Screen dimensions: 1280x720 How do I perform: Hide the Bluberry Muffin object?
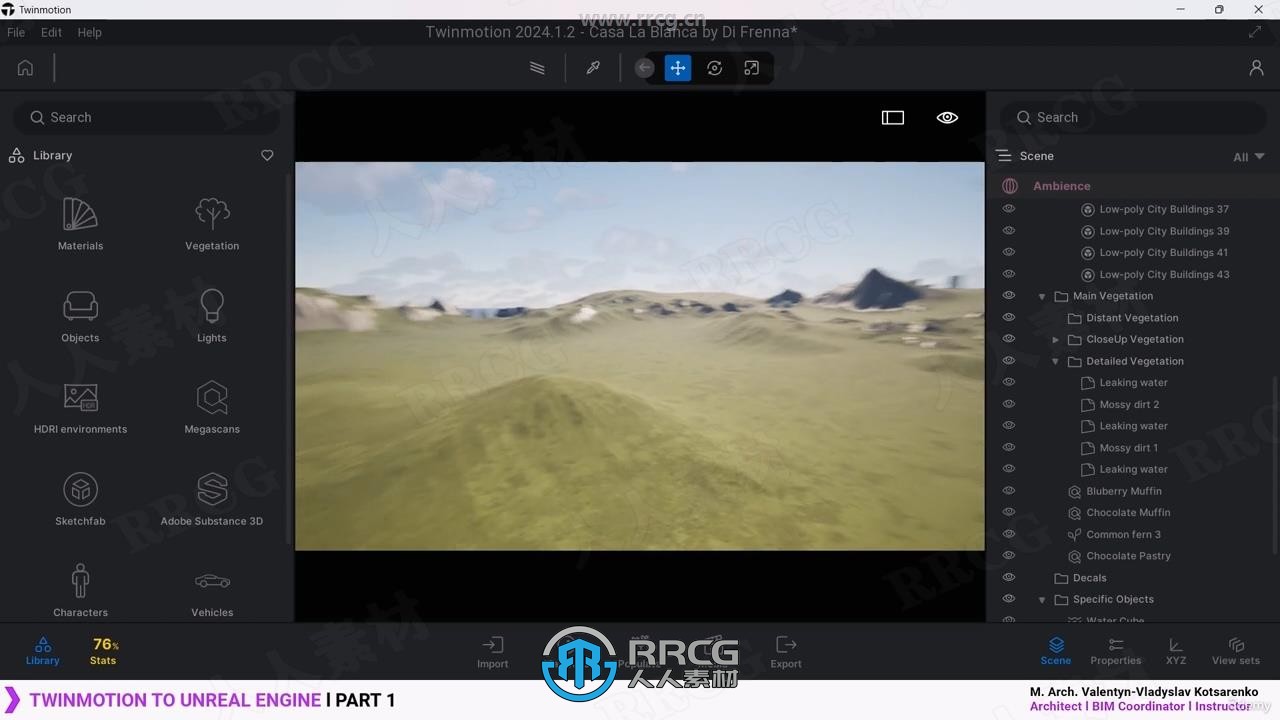tap(1009, 491)
